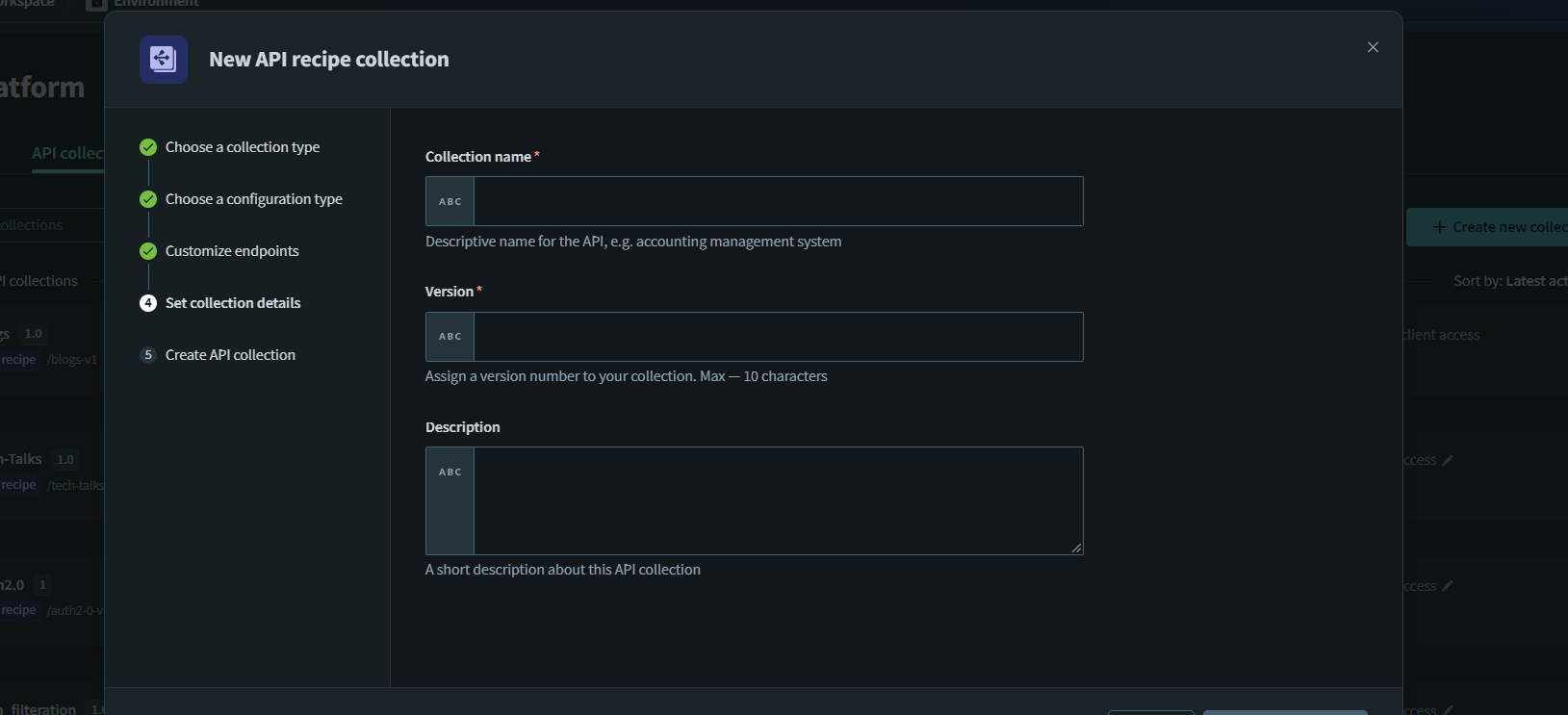This screenshot has width=1568, height=715.
Task: Jump to the Create API collection step
Action: (230, 355)
